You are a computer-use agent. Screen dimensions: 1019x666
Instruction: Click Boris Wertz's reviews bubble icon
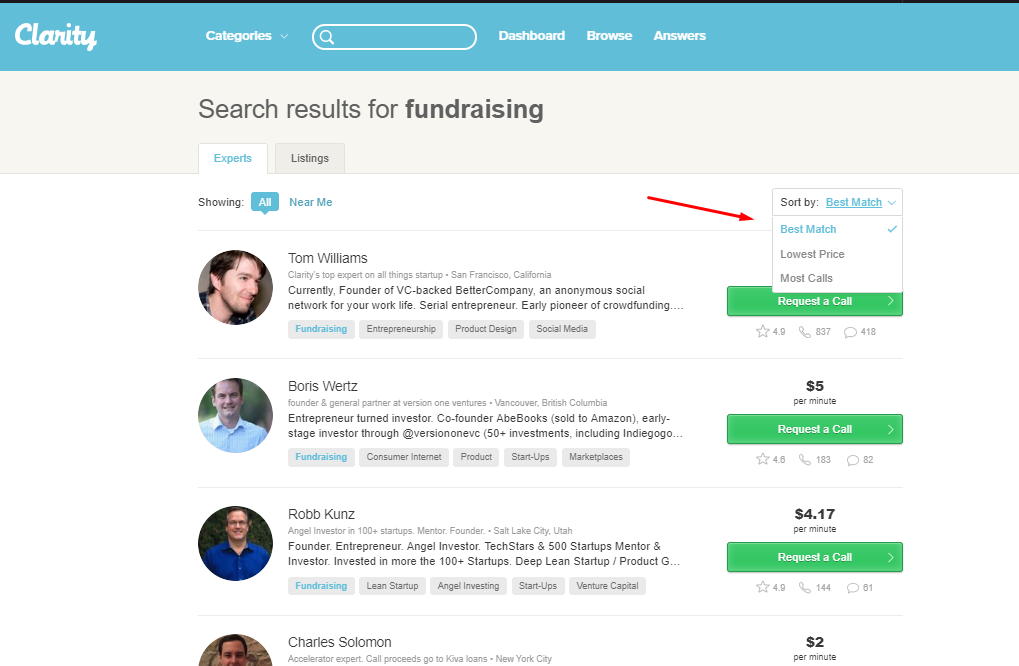(853, 460)
